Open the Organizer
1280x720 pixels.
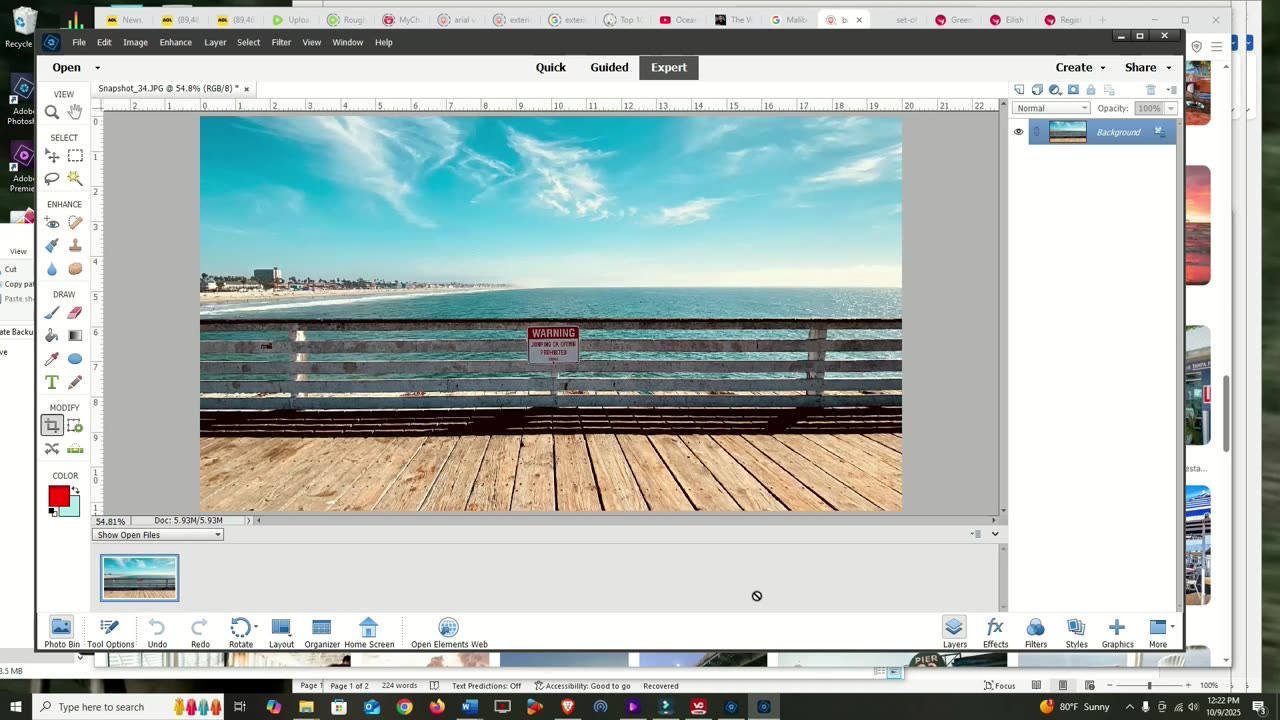322,633
